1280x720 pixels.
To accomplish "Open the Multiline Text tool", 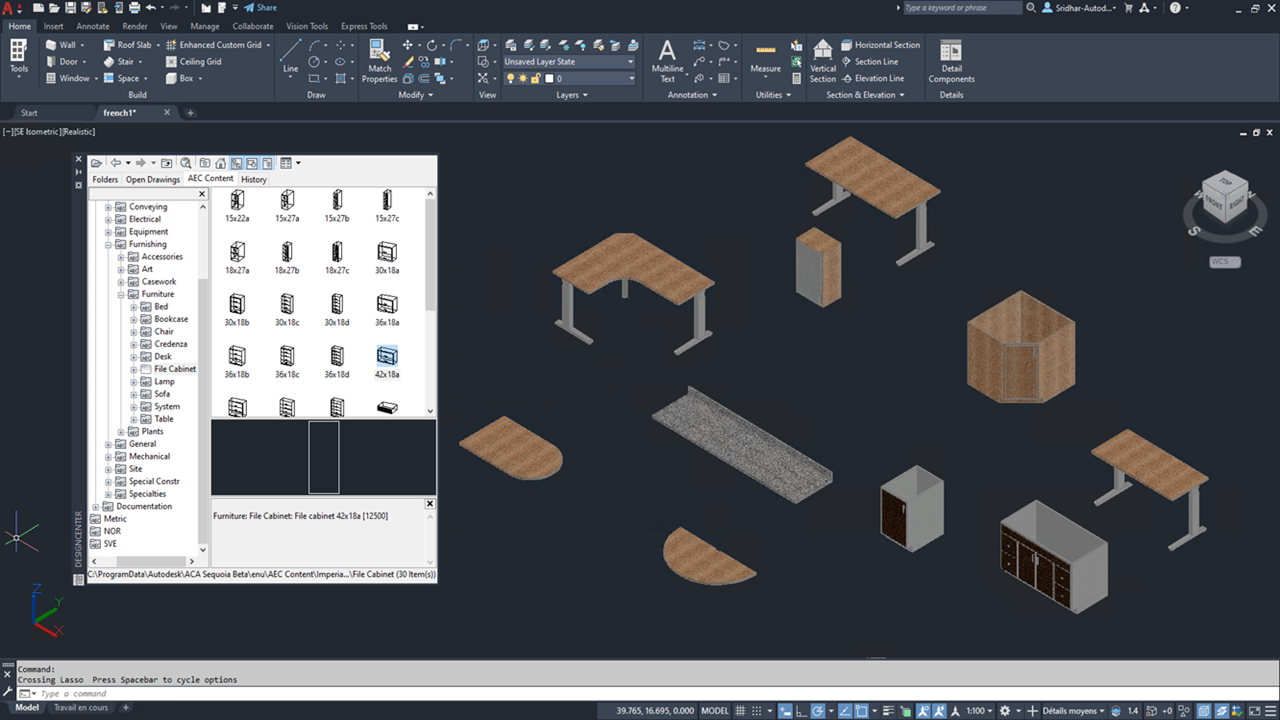I will [666, 55].
